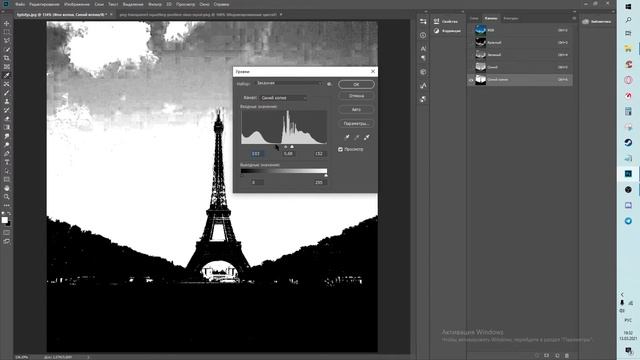
Task: Open the extra tools three-dots button
Action: [7, 205]
